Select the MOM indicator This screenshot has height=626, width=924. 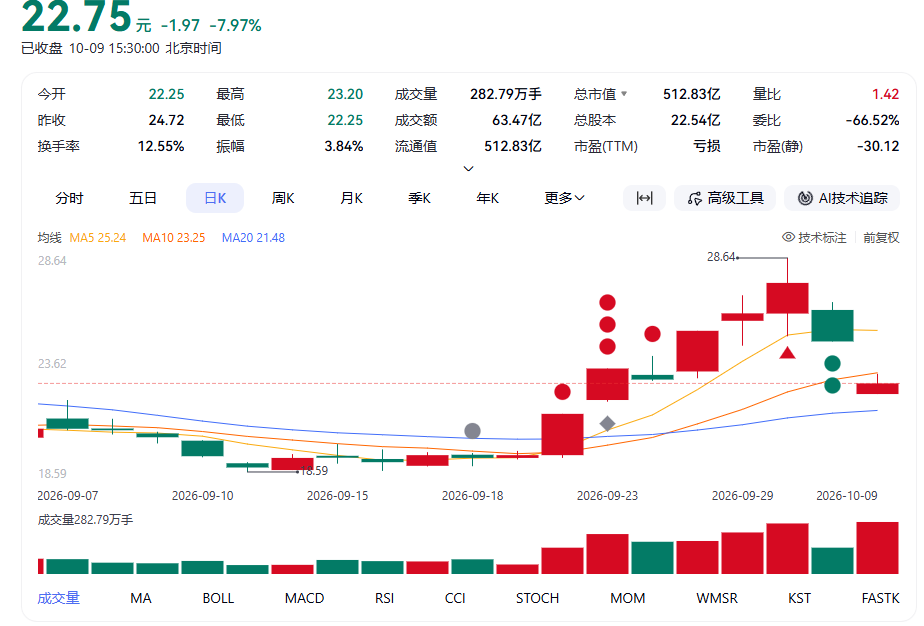click(628, 598)
